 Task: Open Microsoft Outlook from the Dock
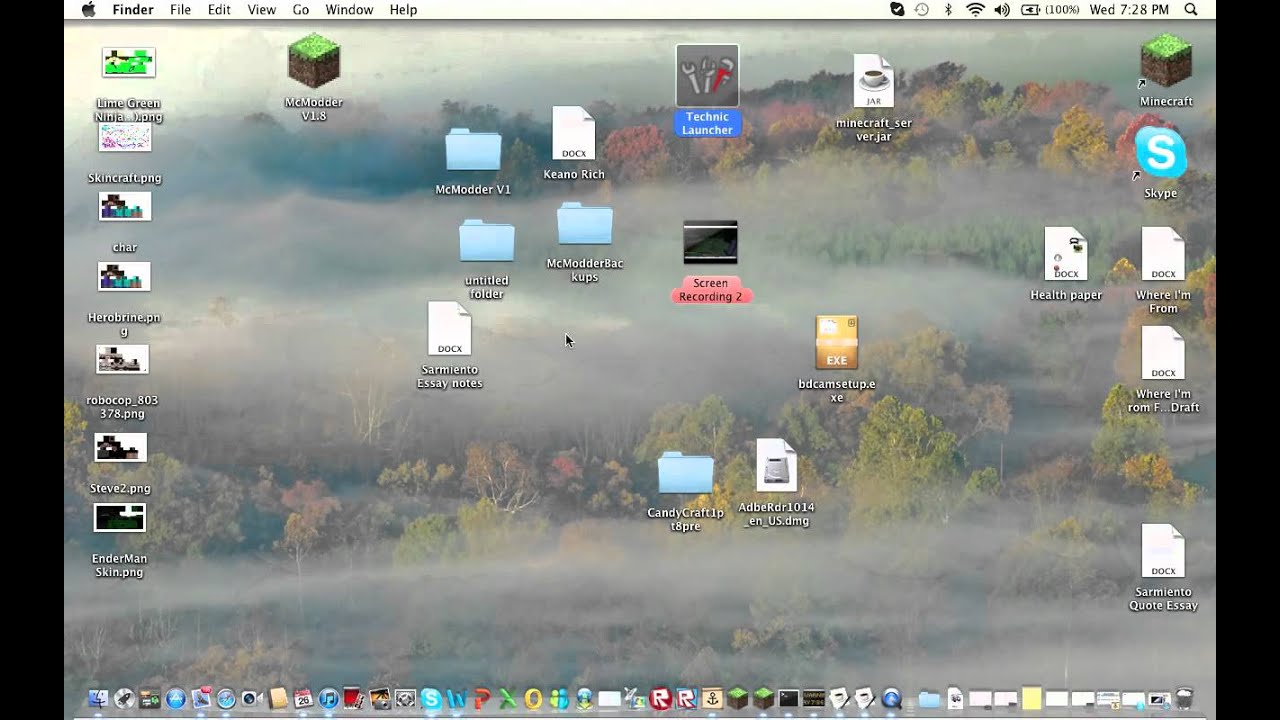pyautogui.click(x=533, y=699)
